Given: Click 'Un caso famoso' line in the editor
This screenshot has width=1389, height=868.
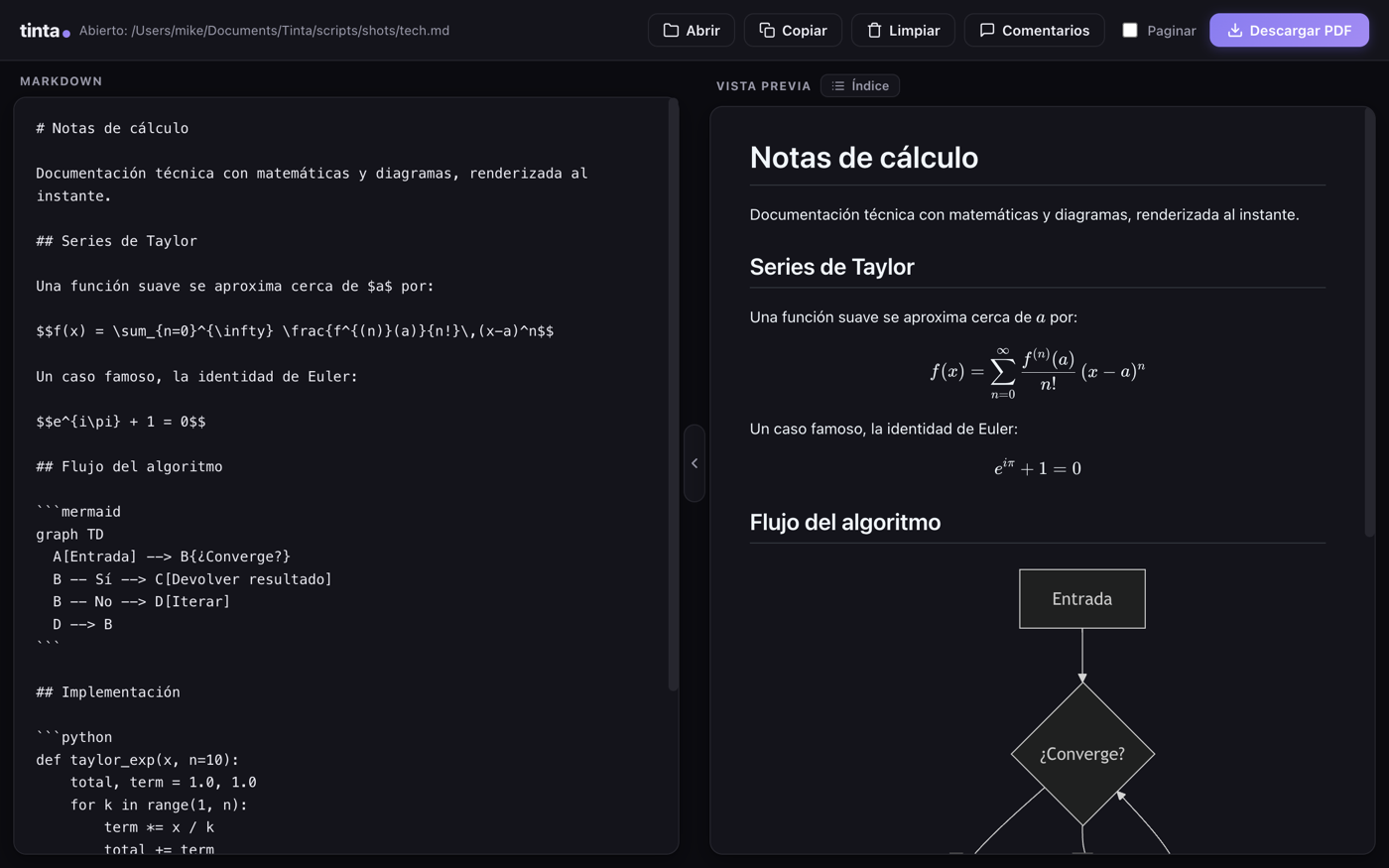Looking at the screenshot, I should (x=196, y=377).
